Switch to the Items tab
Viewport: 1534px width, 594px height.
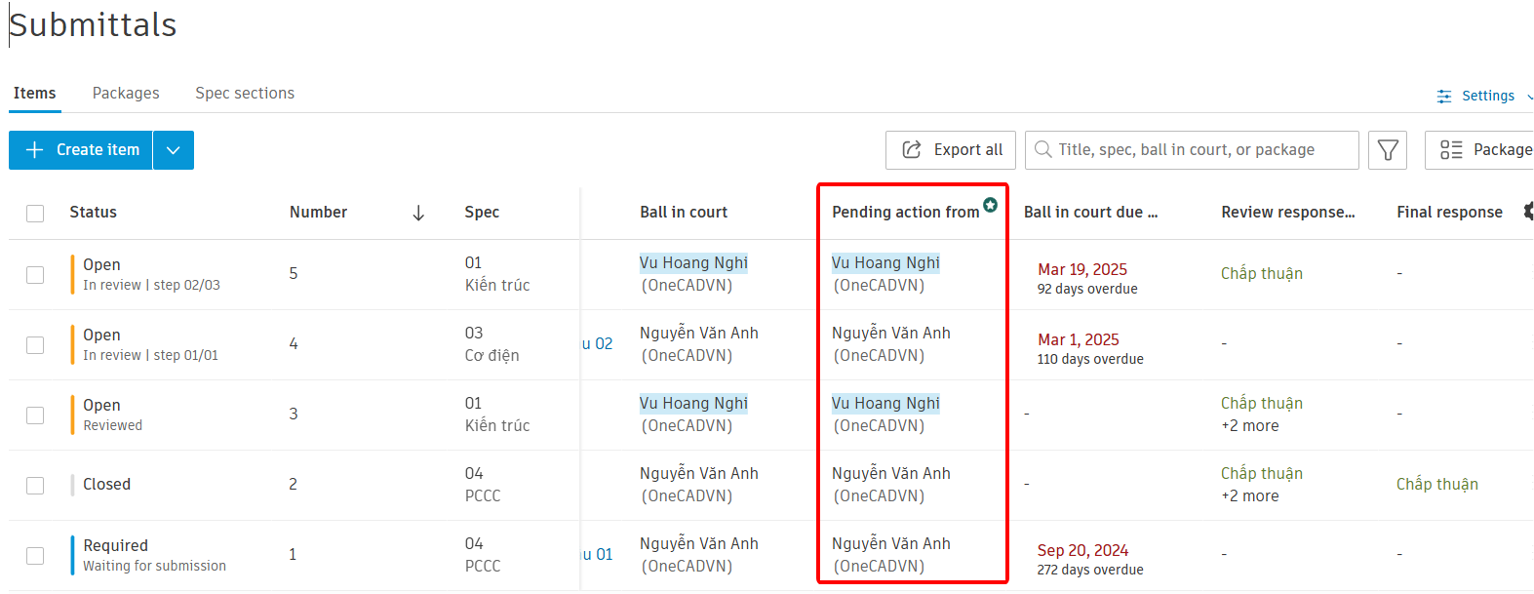coord(35,93)
